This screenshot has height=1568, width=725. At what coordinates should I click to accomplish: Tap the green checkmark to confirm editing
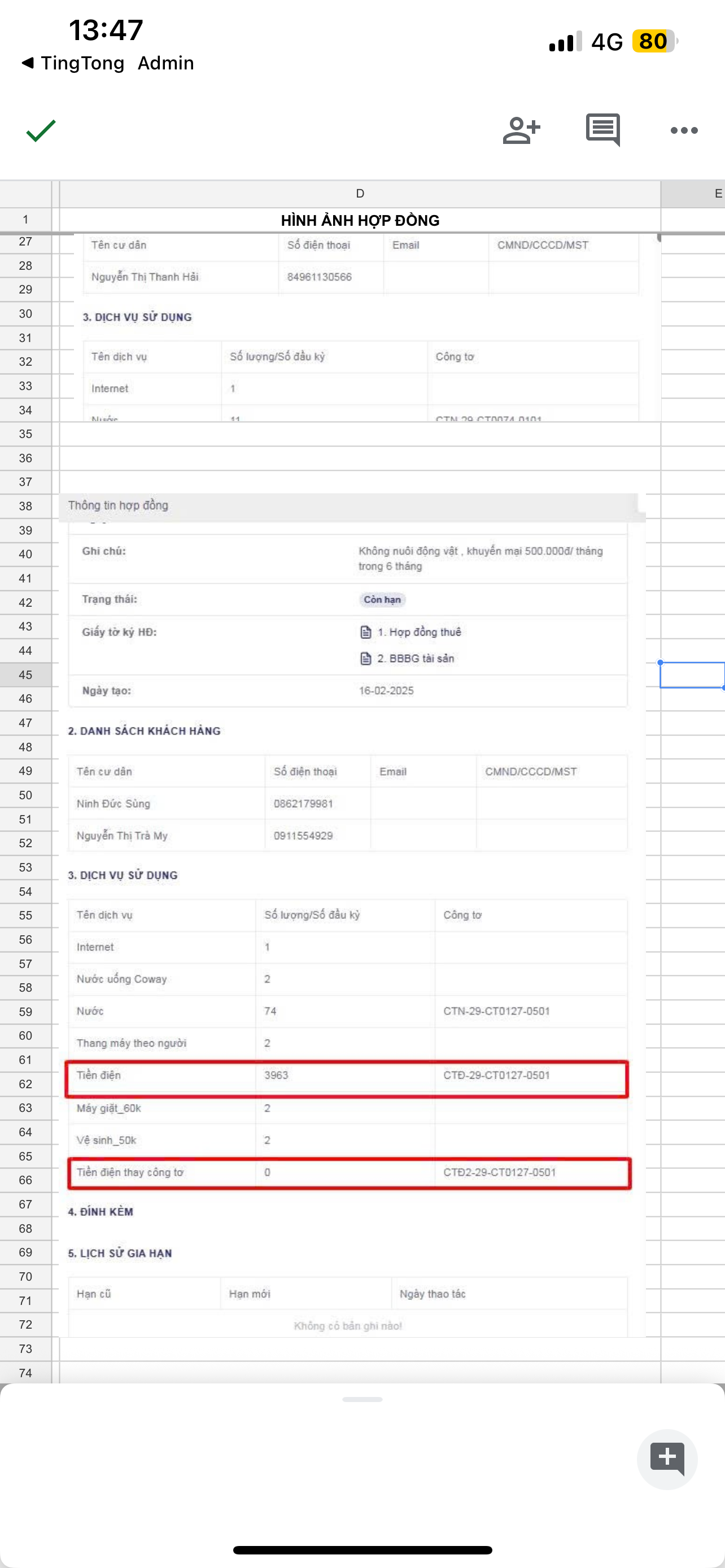click(41, 130)
